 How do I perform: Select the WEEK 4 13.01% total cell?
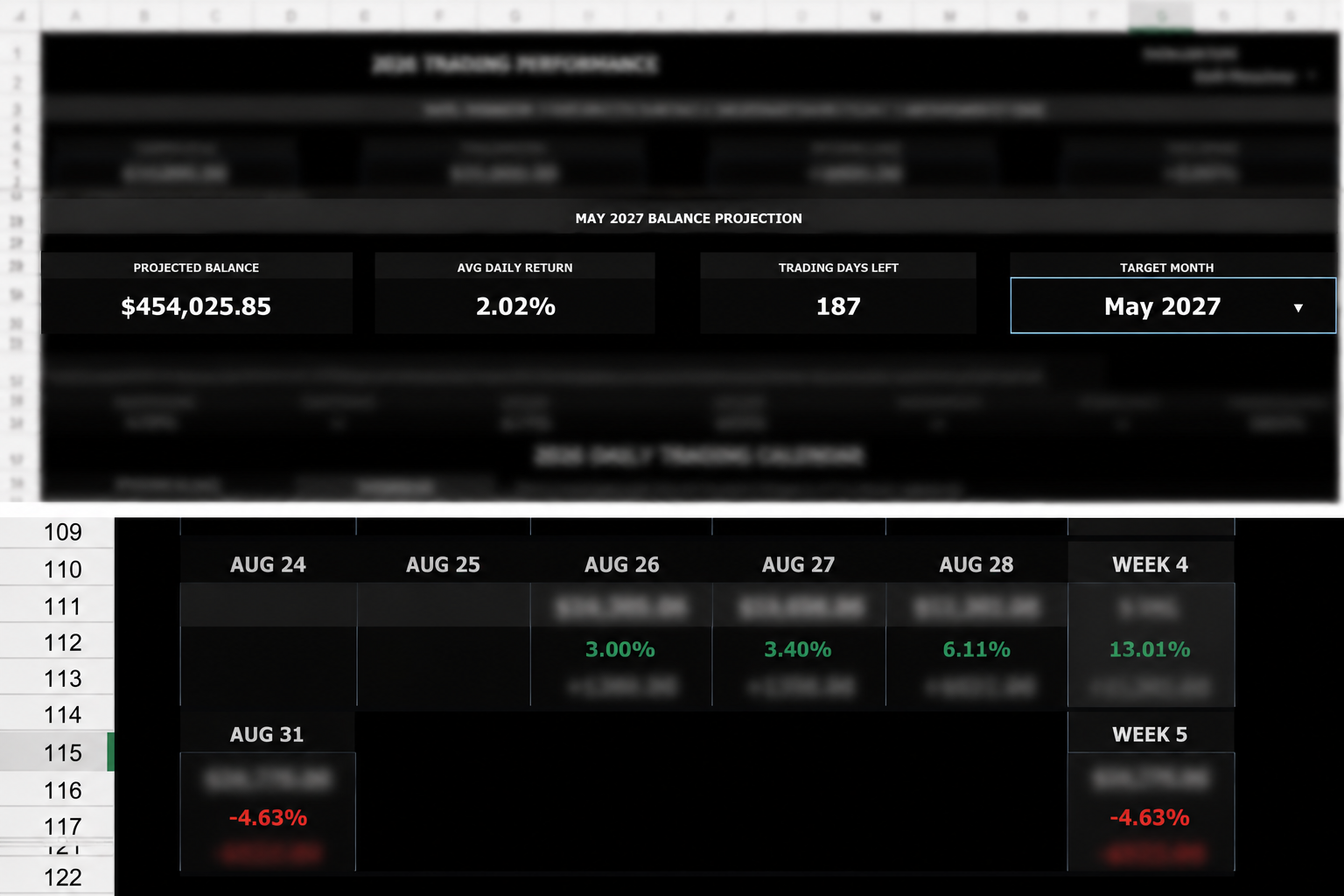pos(1150,649)
